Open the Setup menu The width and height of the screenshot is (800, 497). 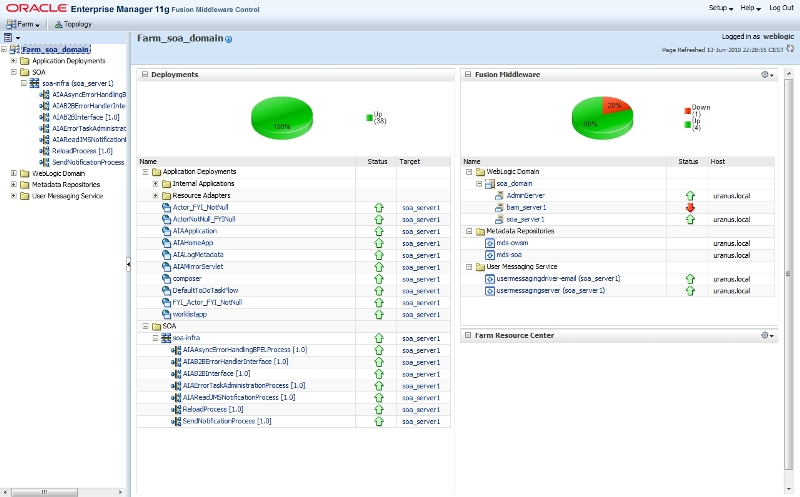coord(720,8)
